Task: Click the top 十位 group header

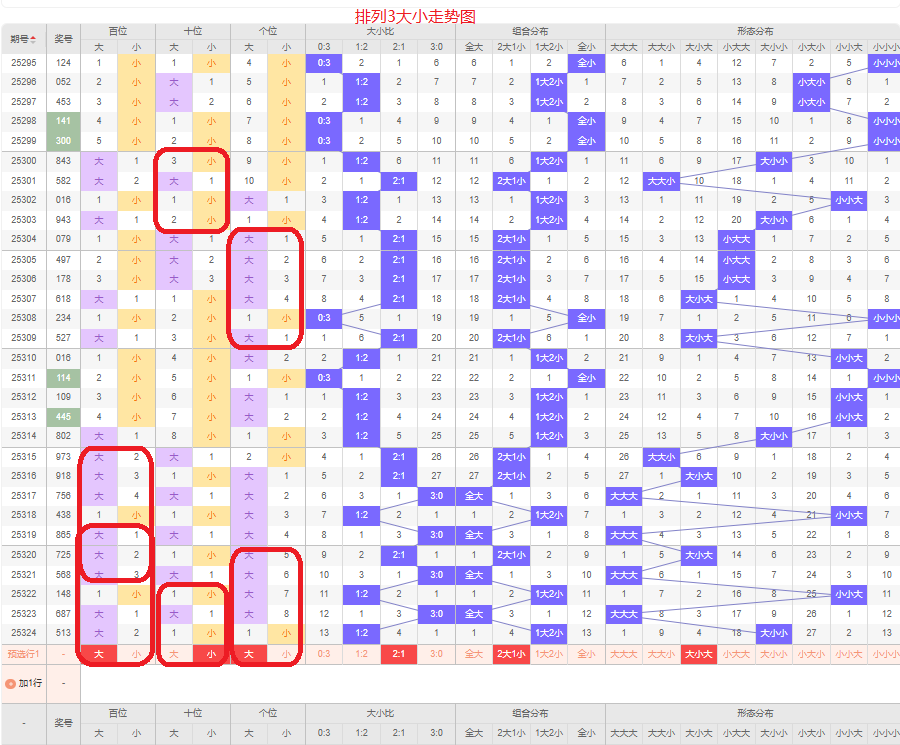Action: 193,32
